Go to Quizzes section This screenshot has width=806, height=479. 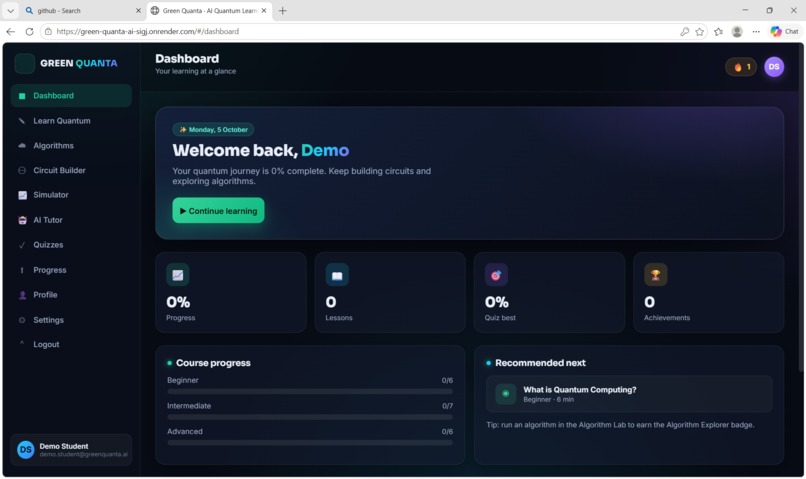point(71,245)
